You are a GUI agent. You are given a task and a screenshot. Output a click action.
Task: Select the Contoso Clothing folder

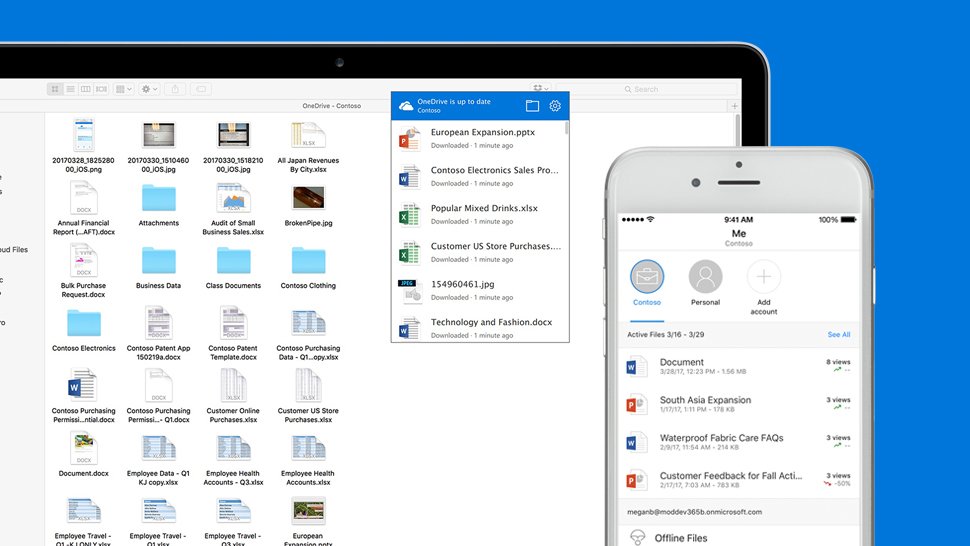coord(308,268)
